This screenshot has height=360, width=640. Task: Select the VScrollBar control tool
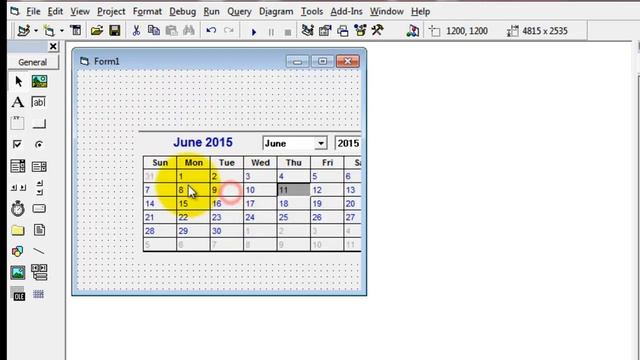[39, 187]
